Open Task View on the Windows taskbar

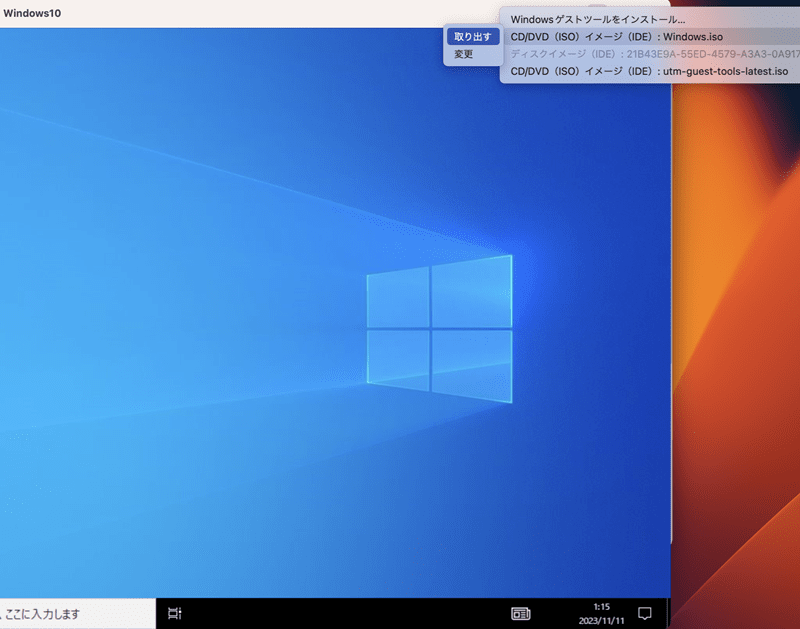[174, 613]
